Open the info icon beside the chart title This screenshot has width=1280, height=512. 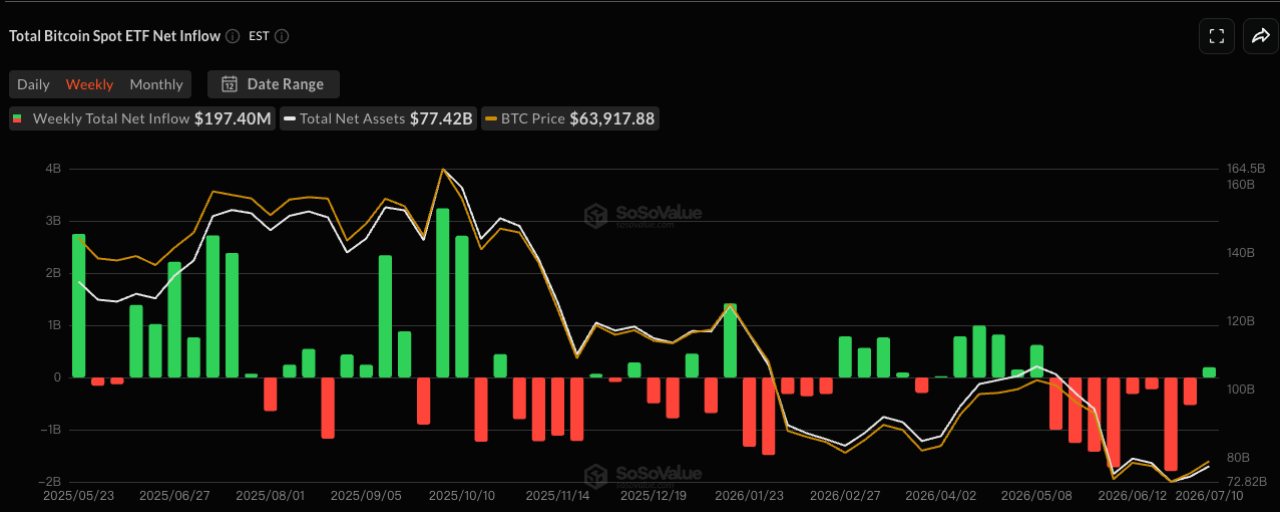232,36
